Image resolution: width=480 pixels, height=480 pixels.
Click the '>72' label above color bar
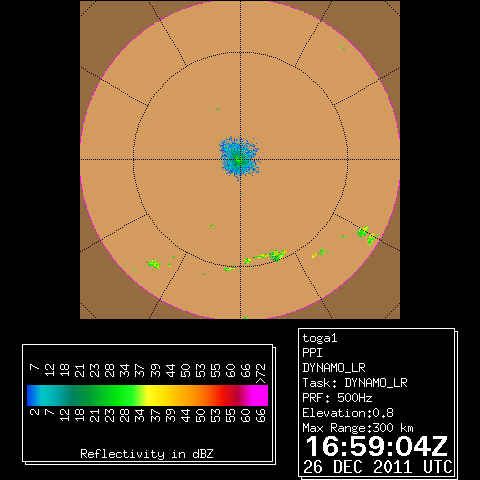coord(261,373)
